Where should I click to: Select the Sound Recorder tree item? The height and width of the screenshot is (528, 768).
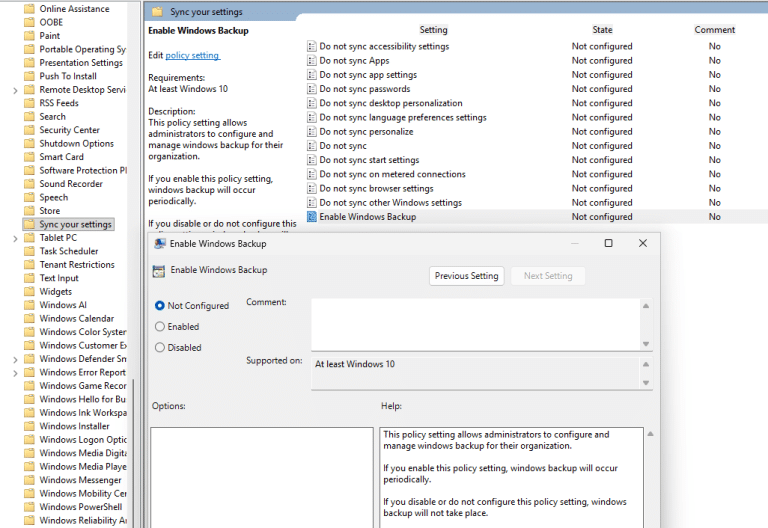click(71, 184)
